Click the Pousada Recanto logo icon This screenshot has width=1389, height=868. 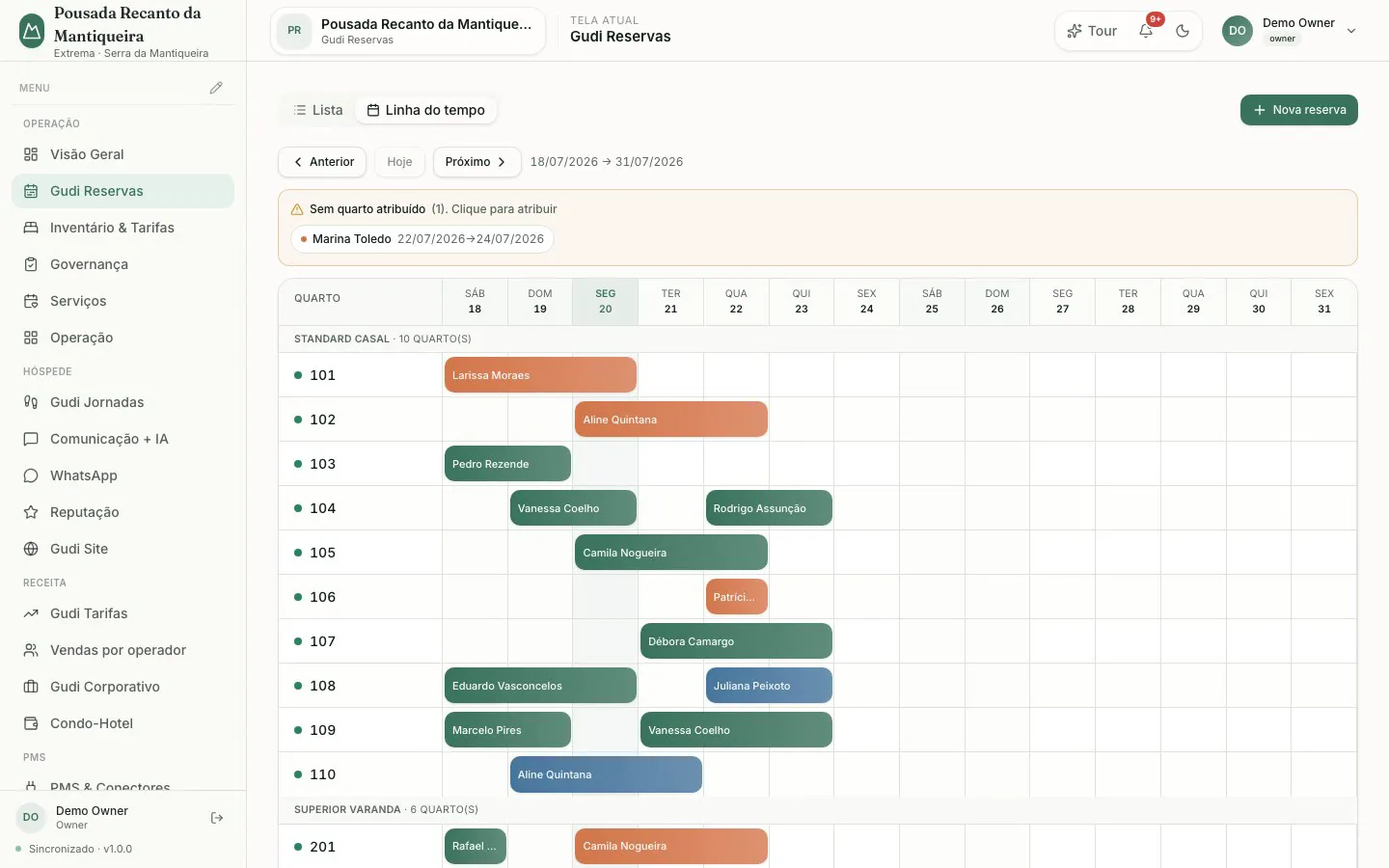(32, 31)
